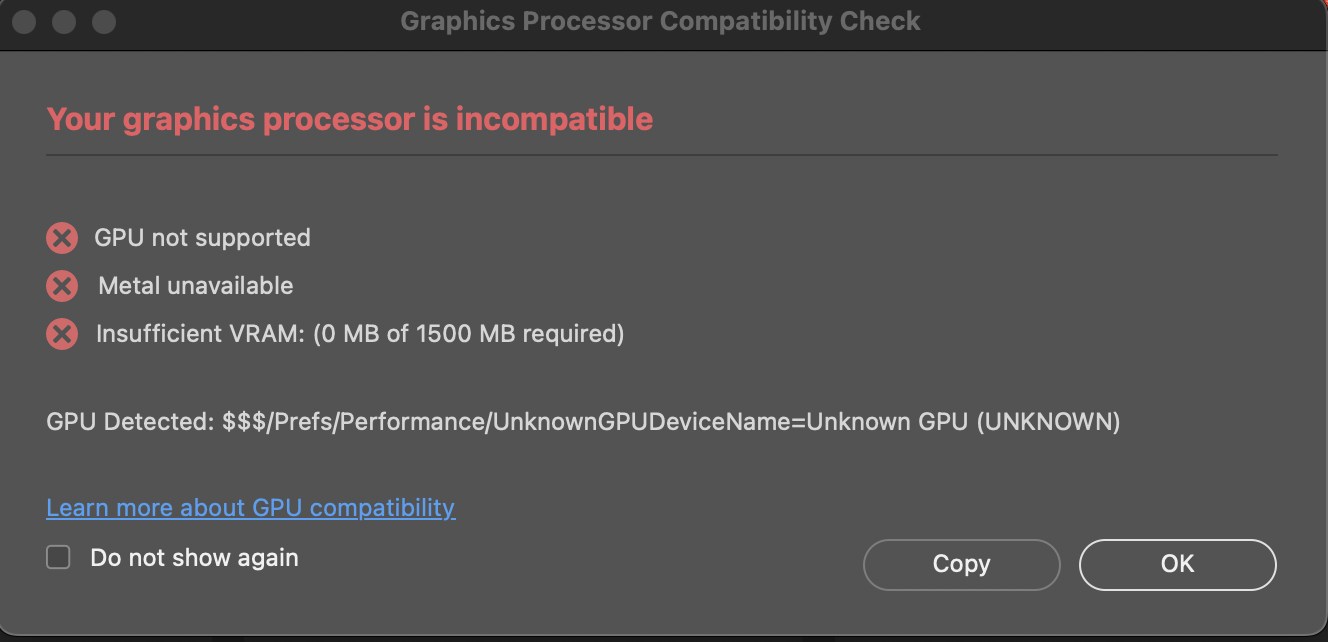Click the Do not show again label text

point(194,557)
